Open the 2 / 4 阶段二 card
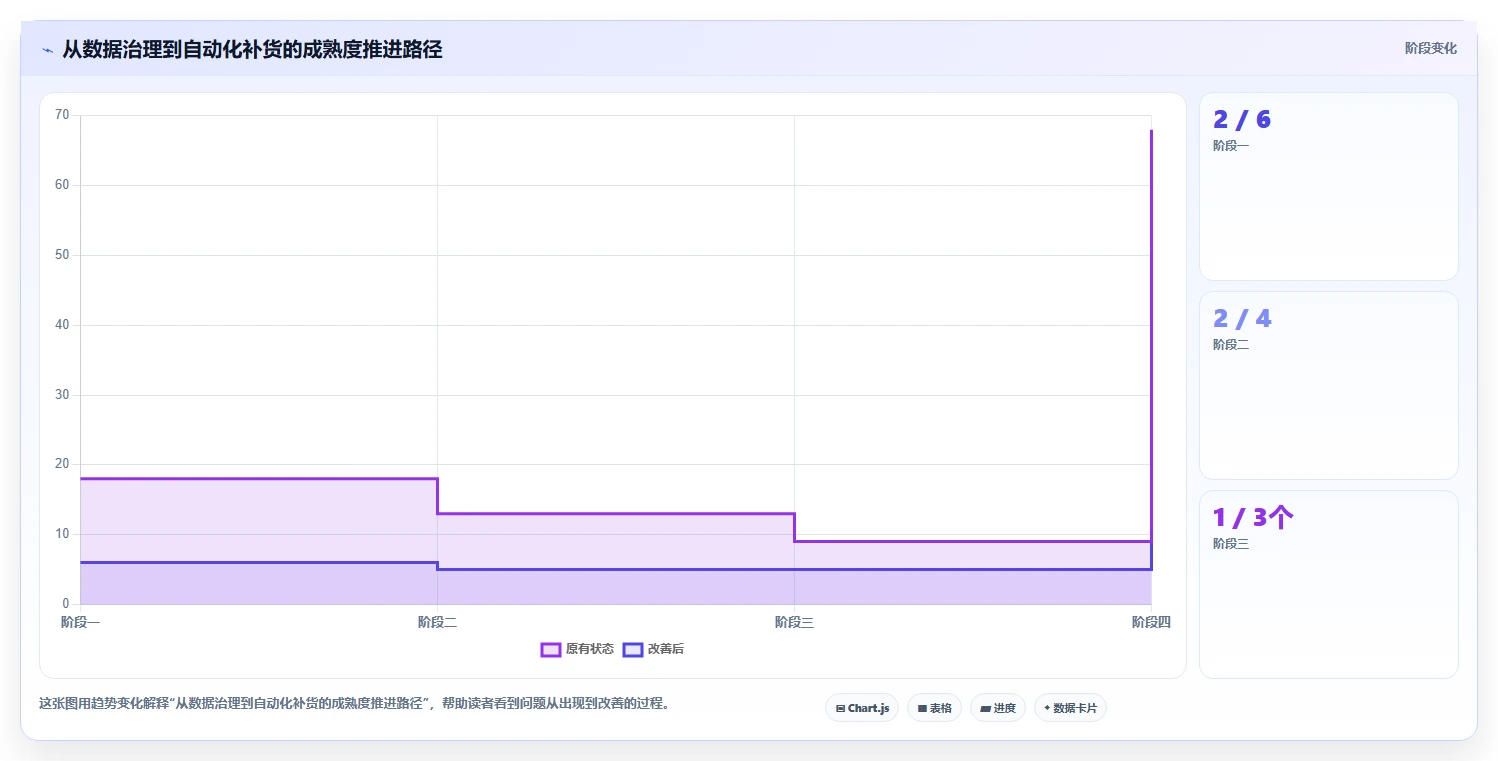 tap(1329, 385)
